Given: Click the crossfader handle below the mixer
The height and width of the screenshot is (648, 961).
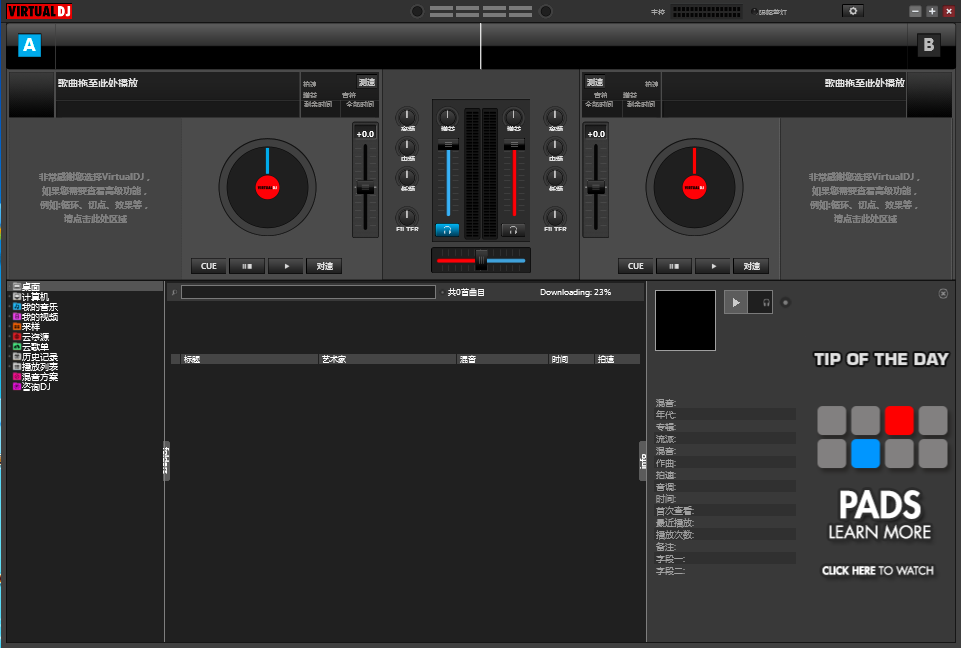Looking at the screenshot, I should point(481,260).
